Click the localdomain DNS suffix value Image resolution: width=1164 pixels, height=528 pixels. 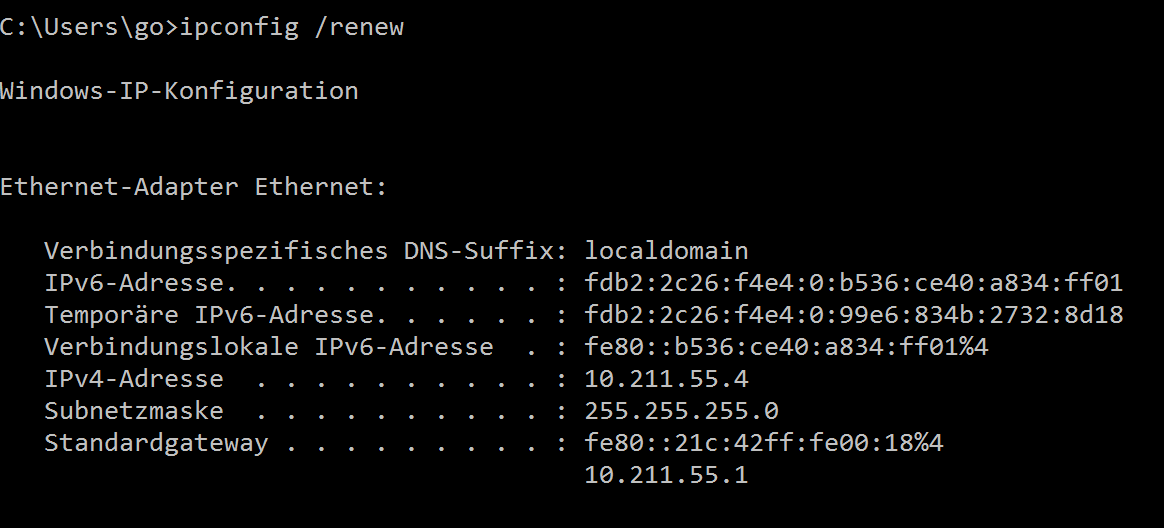click(x=666, y=250)
